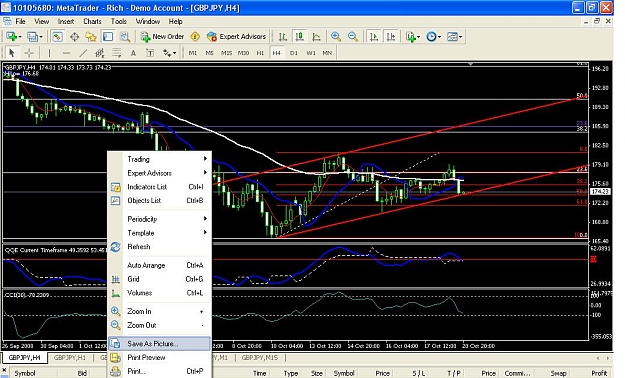Select the Cursor arrow tool
The height and width of the screenshot is (378, 625).
12,53
